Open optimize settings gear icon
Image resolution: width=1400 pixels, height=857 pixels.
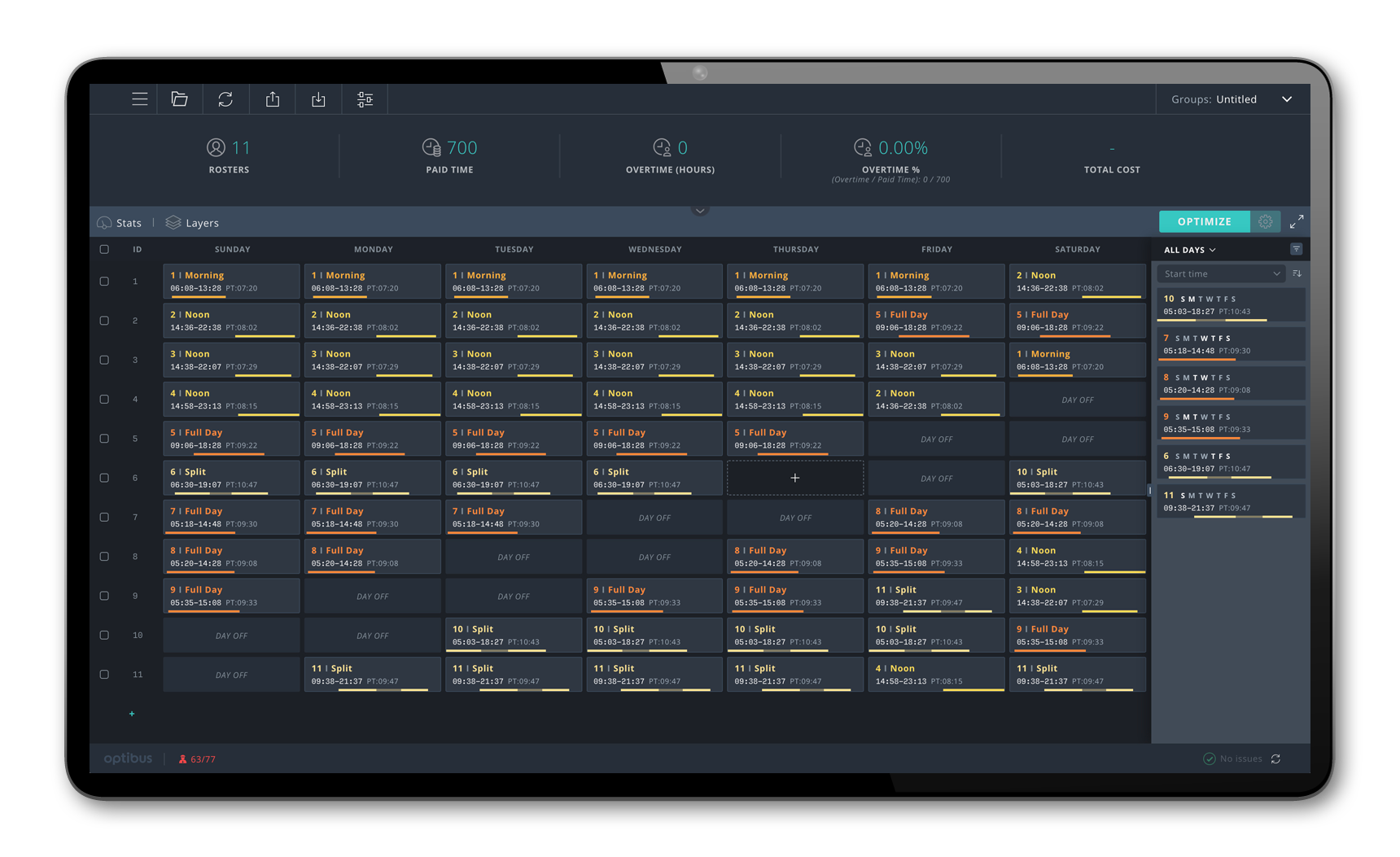pyautogui.click(x=1265, y=221)
